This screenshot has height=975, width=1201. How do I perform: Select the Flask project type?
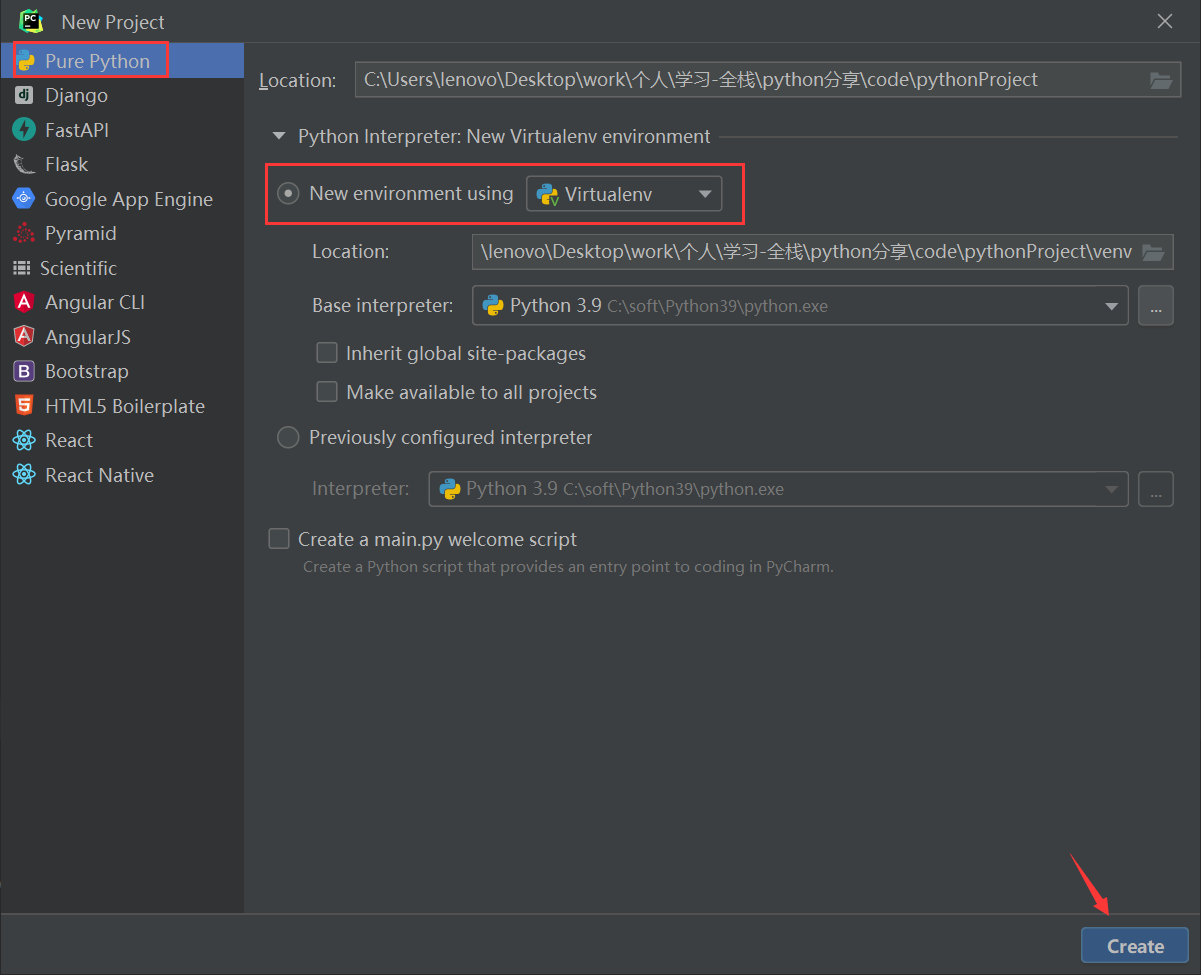(x=122, y=164)
